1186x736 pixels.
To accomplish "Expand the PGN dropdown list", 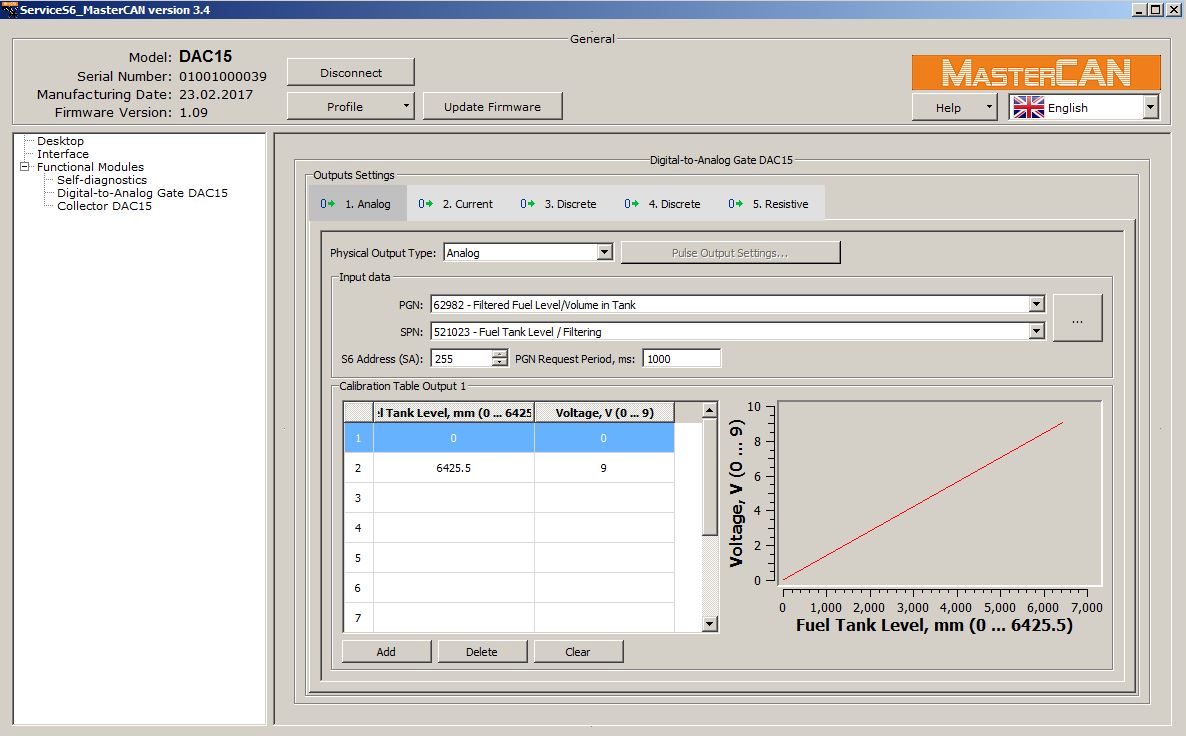I will click(1036, 305).
